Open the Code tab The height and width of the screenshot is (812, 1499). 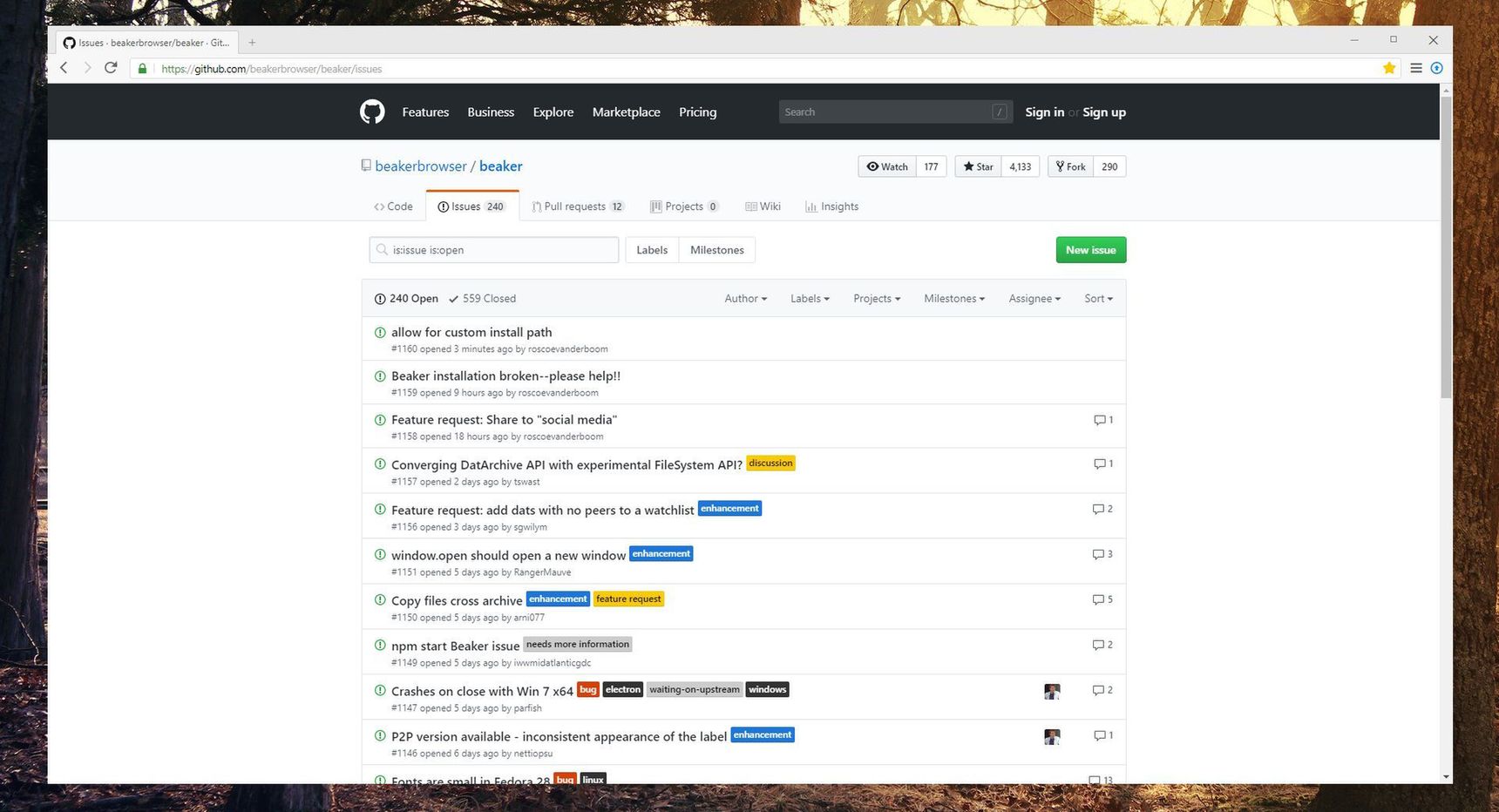(393, 206)
